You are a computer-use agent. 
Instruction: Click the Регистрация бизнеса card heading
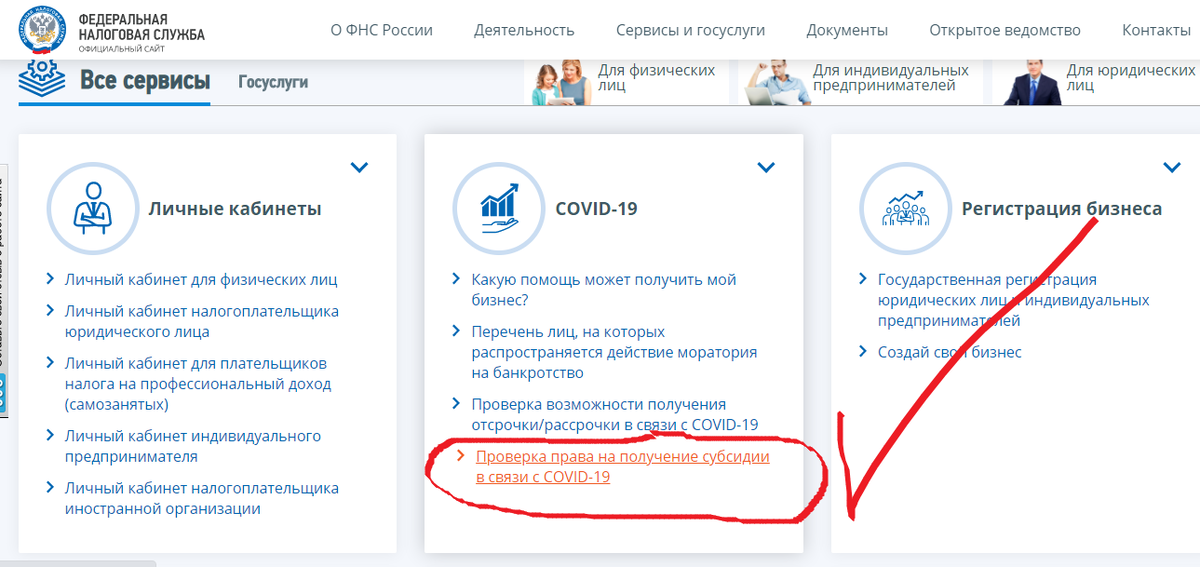tap(1062, 209)
